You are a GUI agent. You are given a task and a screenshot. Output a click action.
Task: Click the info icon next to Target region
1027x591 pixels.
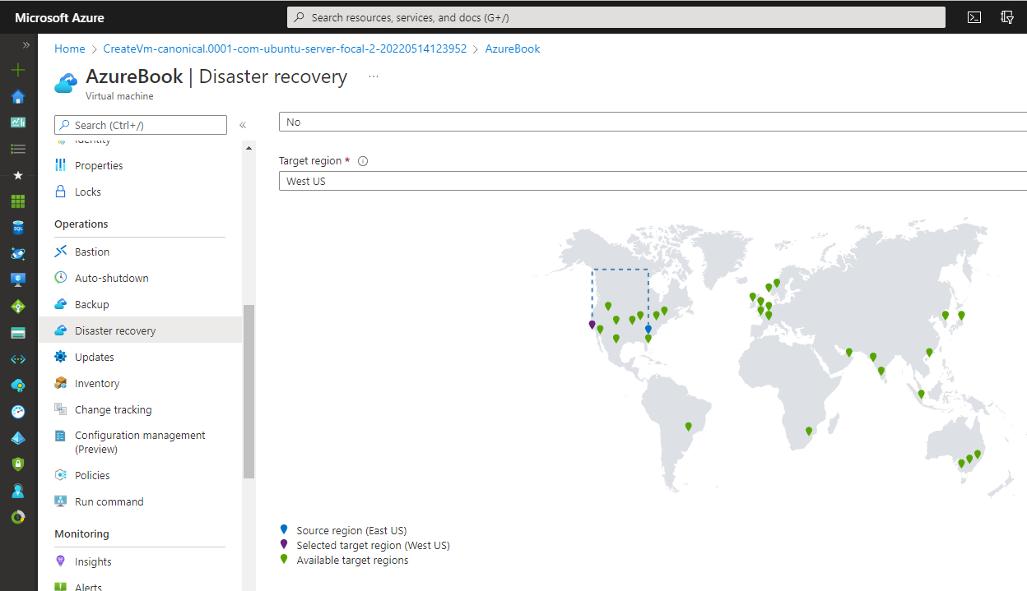[363, 161]
